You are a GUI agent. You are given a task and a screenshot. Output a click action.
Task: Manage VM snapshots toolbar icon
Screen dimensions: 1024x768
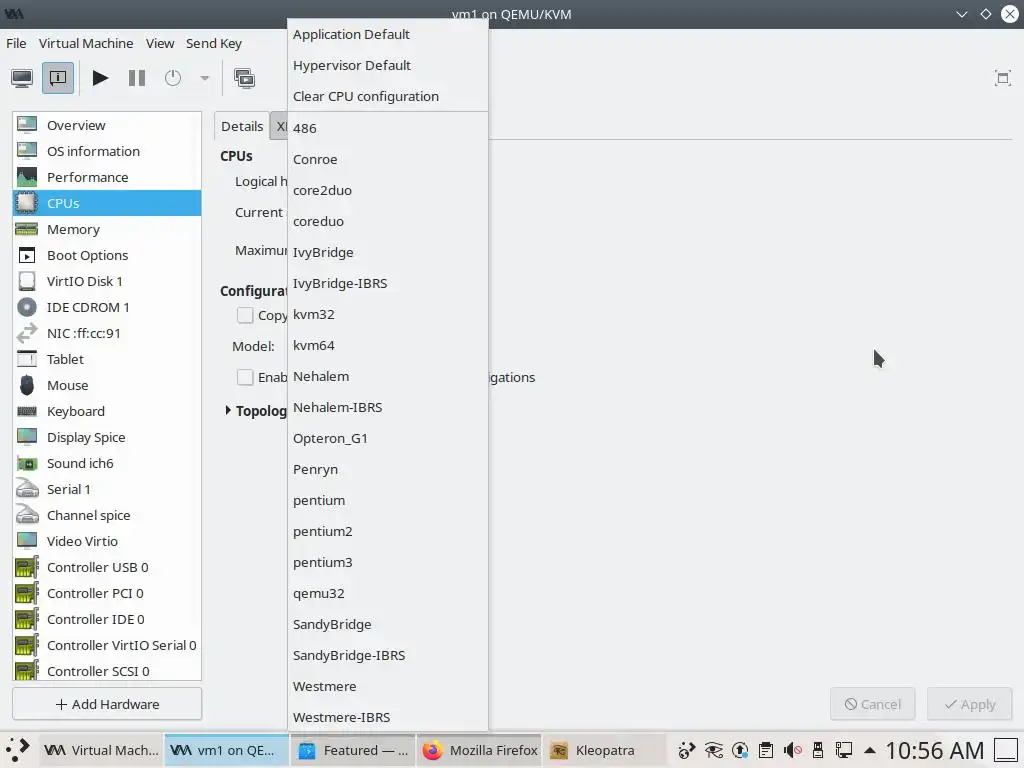click(245, 78)
